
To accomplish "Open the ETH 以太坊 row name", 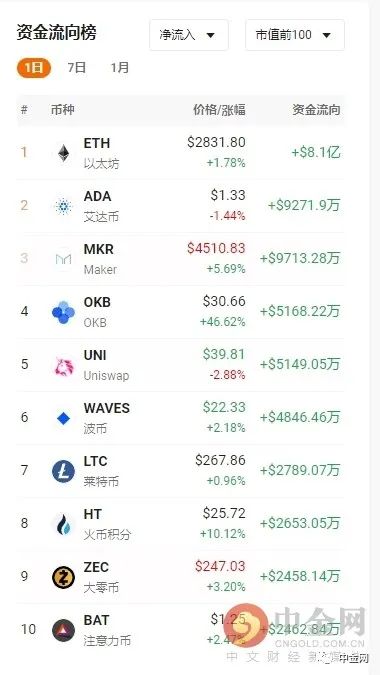I will [x=101, y=153].
